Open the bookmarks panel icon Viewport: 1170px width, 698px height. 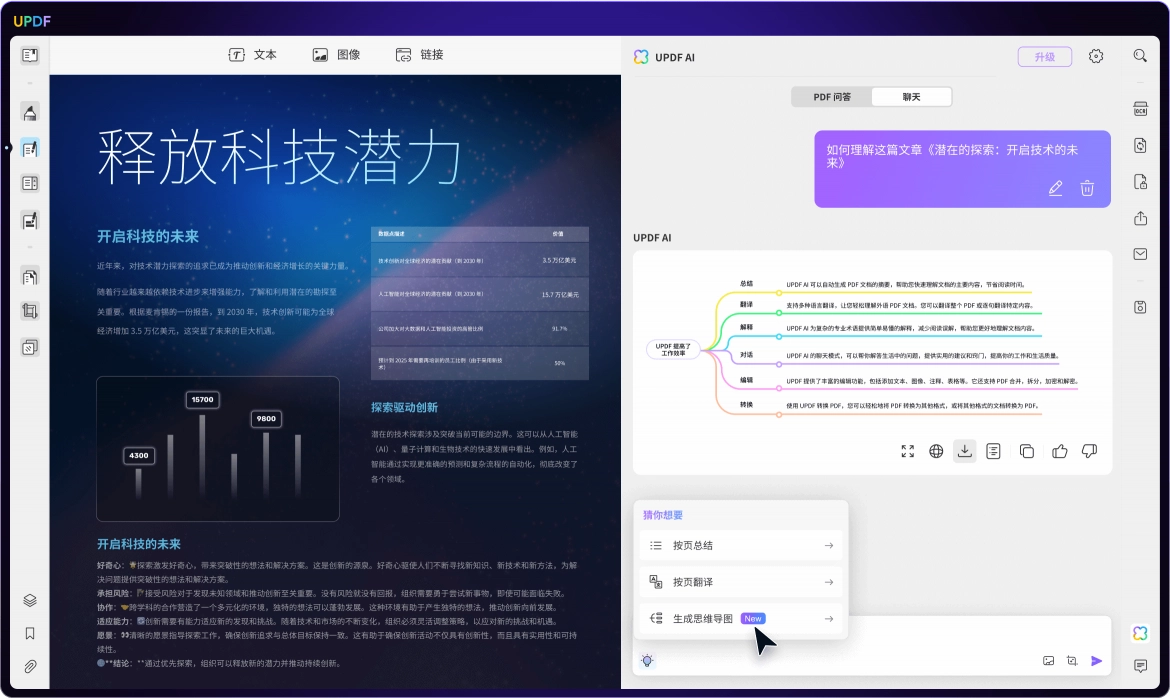[30, 634]
